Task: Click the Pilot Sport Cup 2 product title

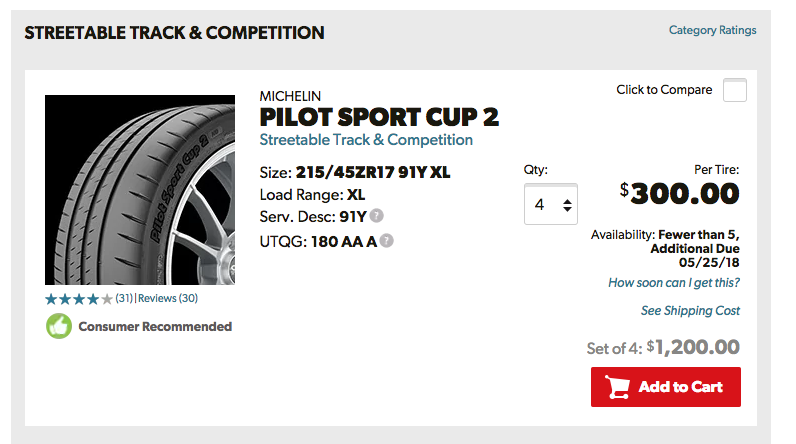Action: (379, 117)
